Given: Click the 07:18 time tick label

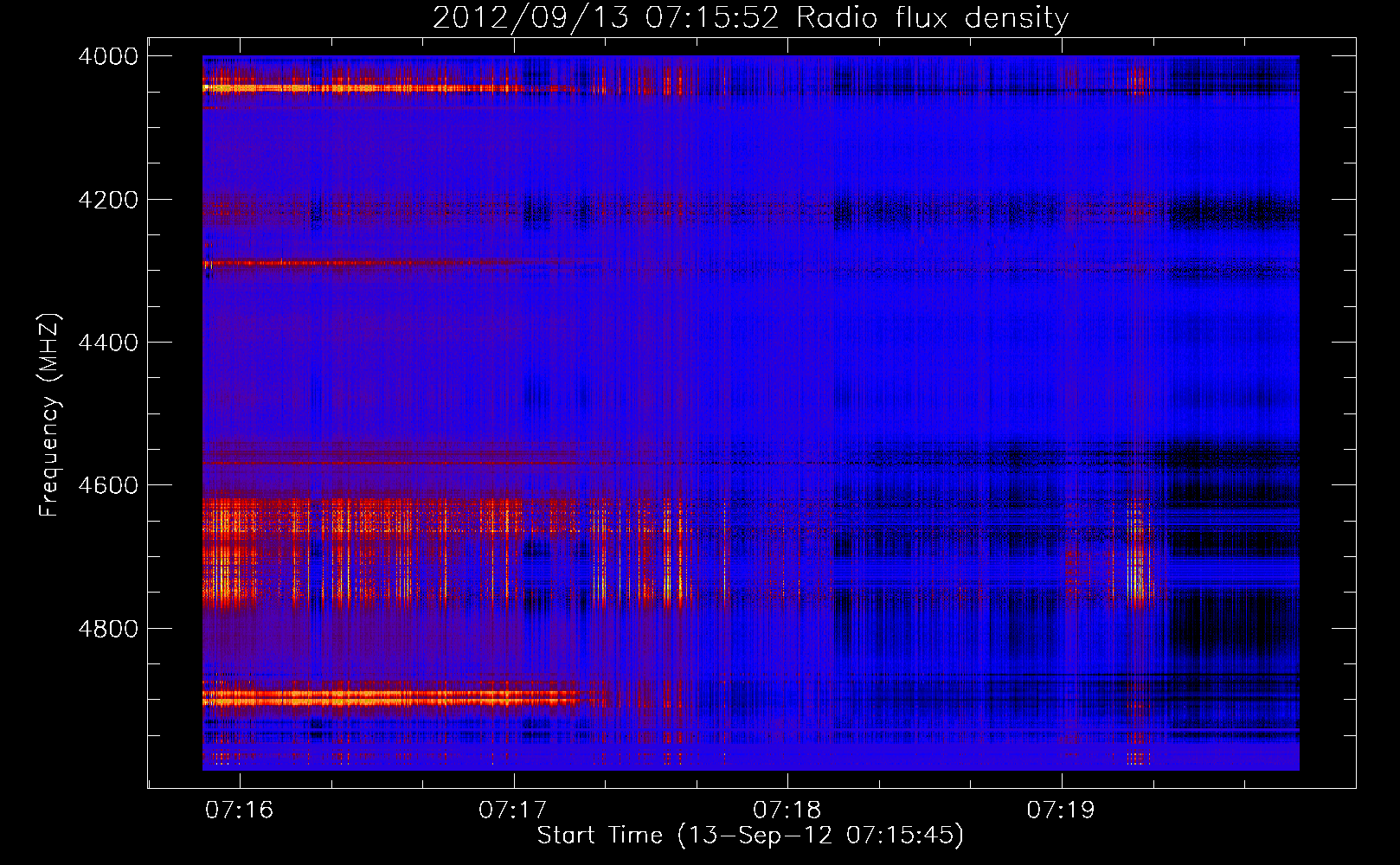Looking at the screenshot, I should 787,810.
